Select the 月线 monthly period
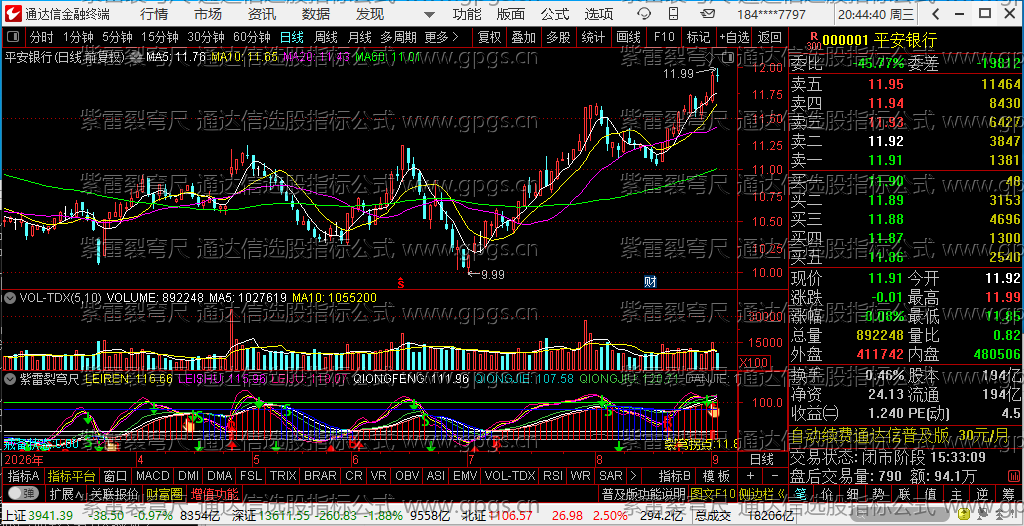This screenshot has width=1024, height=526. (360, 37)
